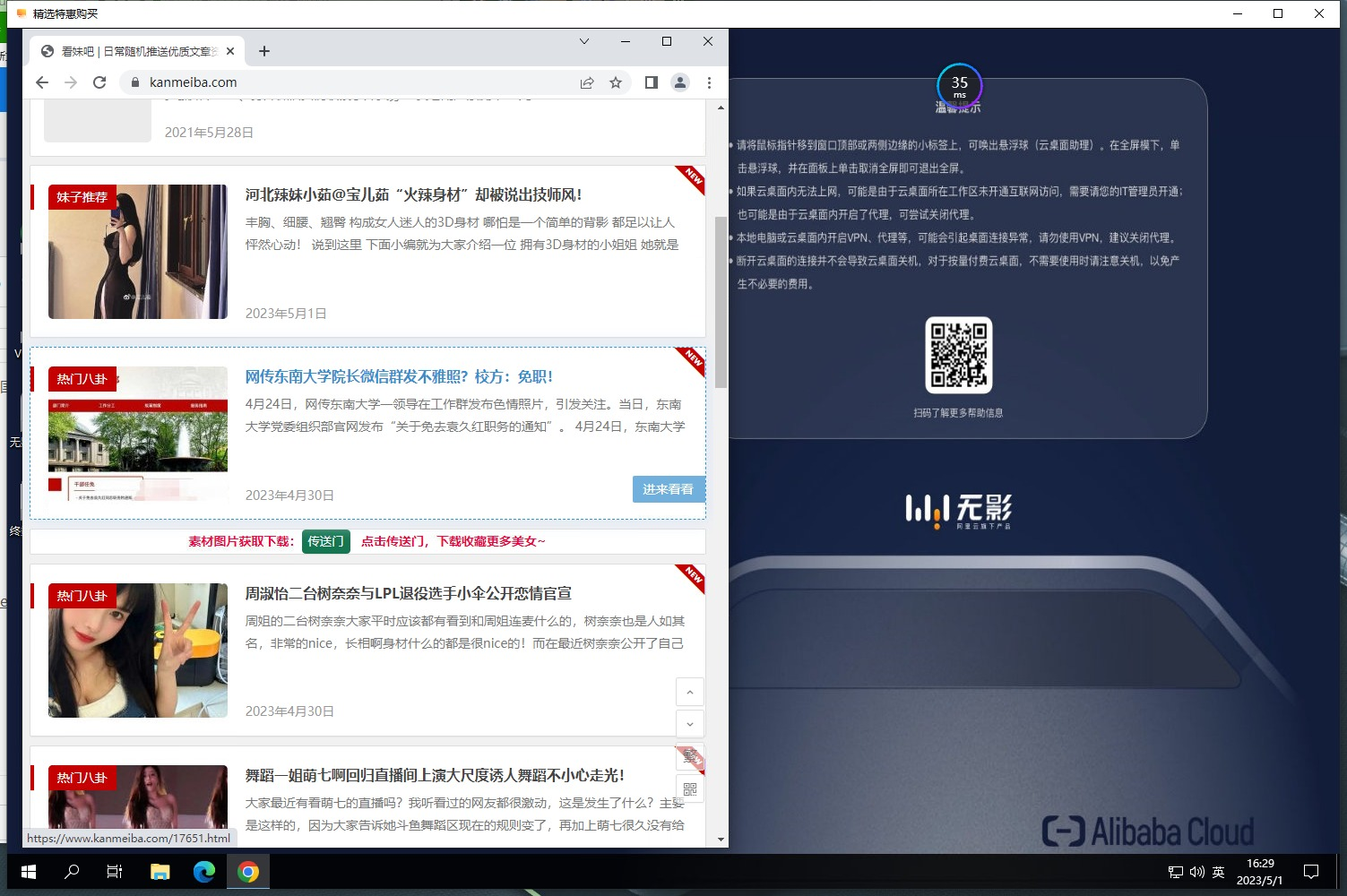Open thumbnail of 河北辣妹小茹 article

point(138,252)
